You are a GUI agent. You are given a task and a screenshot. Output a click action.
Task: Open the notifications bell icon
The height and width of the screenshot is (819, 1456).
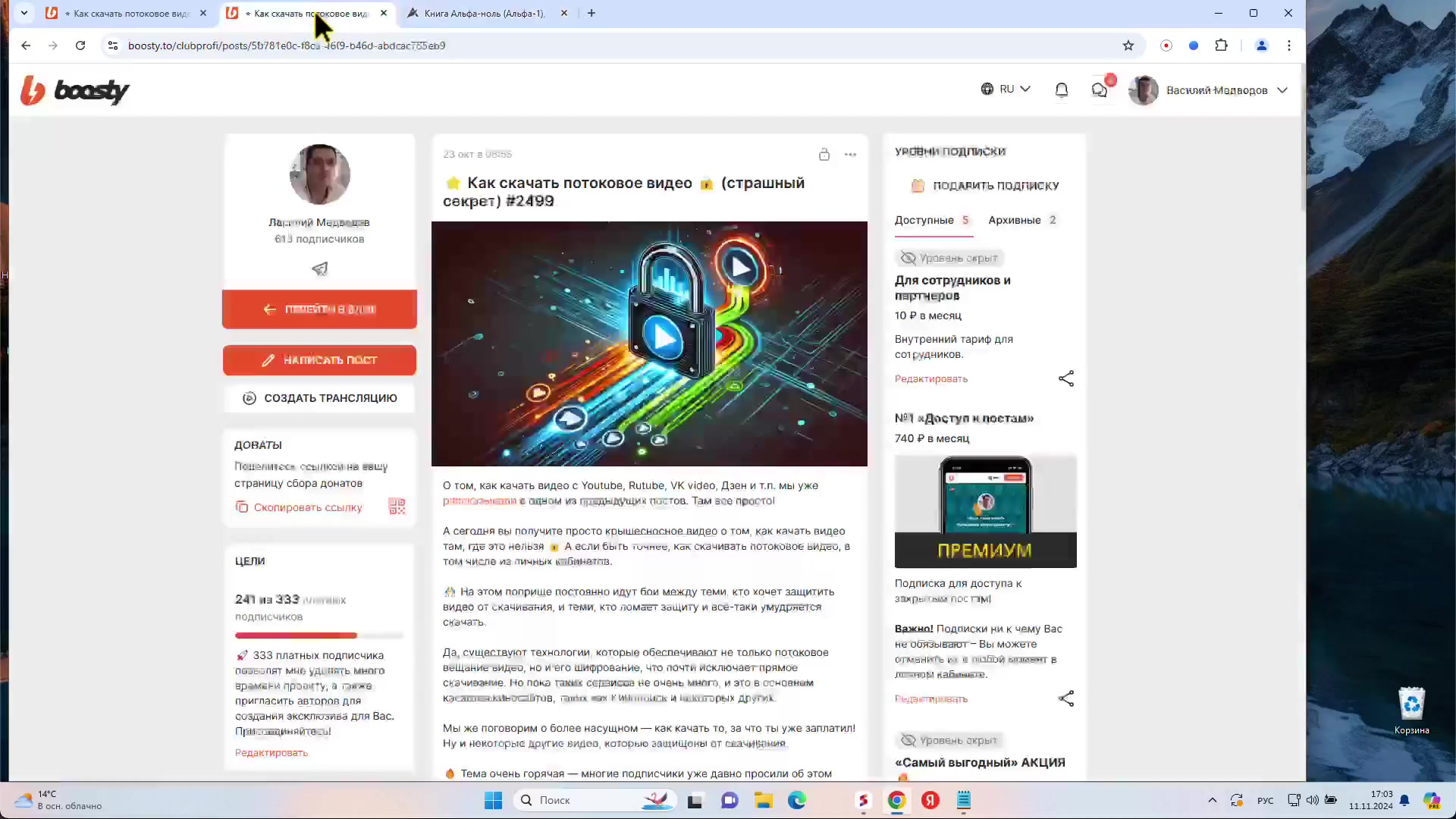pyautogui.click(x=1062, y=90)
